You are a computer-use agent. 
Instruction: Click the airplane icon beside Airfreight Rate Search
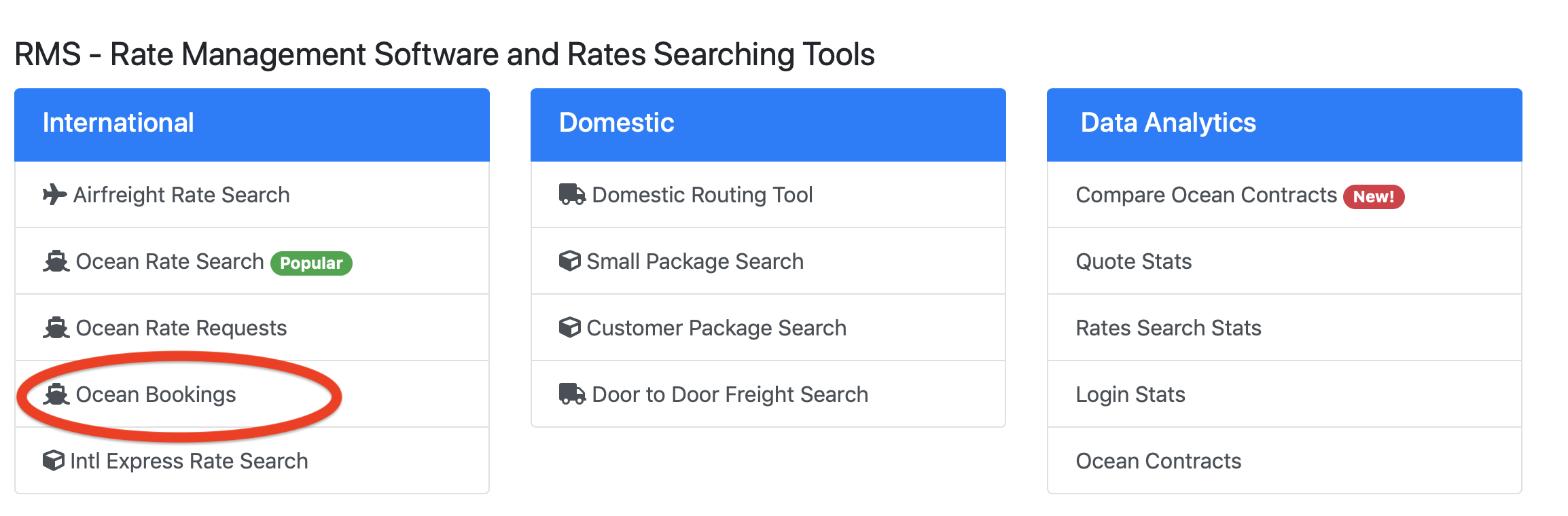pos(54,195)
